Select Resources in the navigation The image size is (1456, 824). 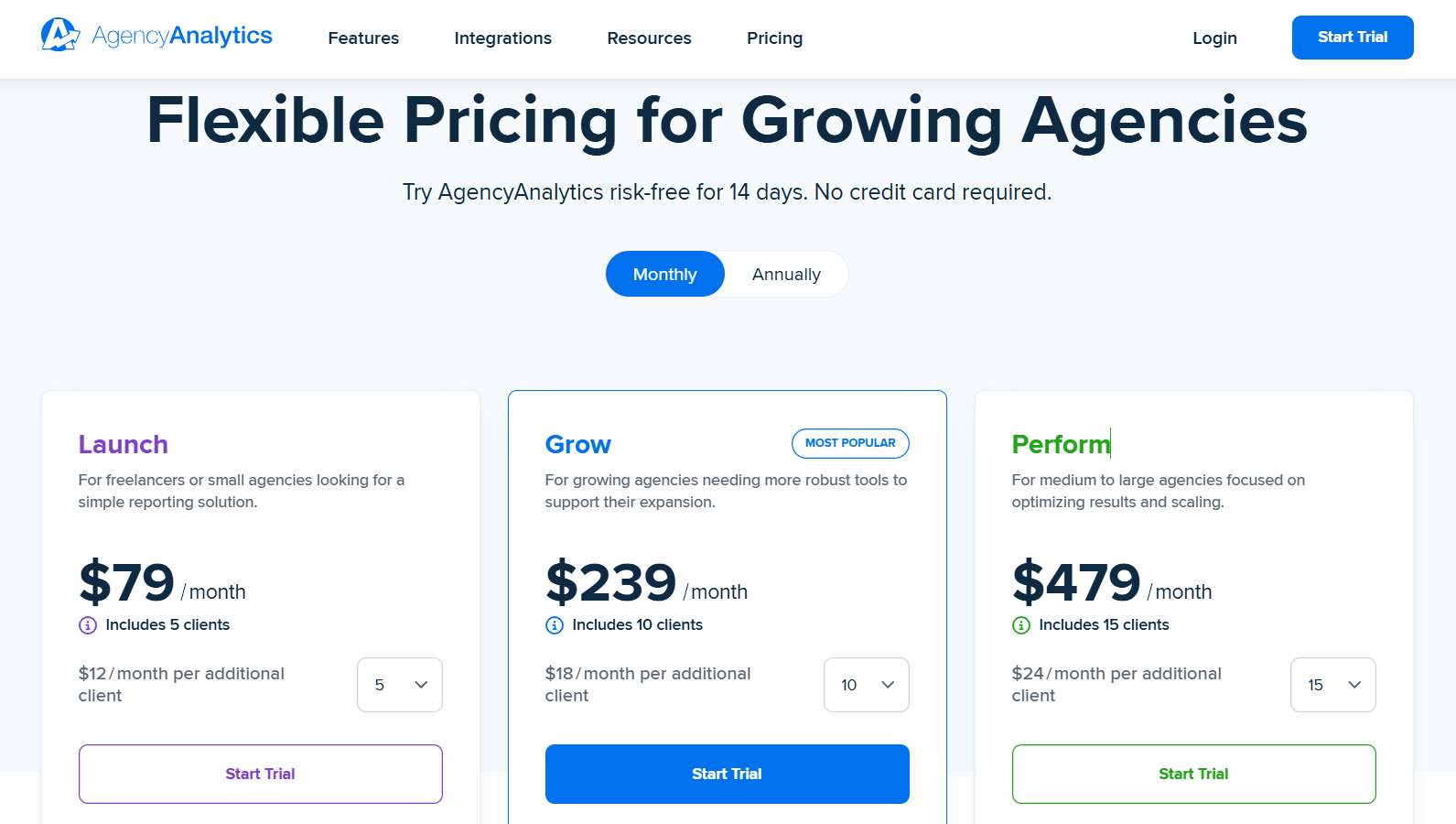[648, 38]
